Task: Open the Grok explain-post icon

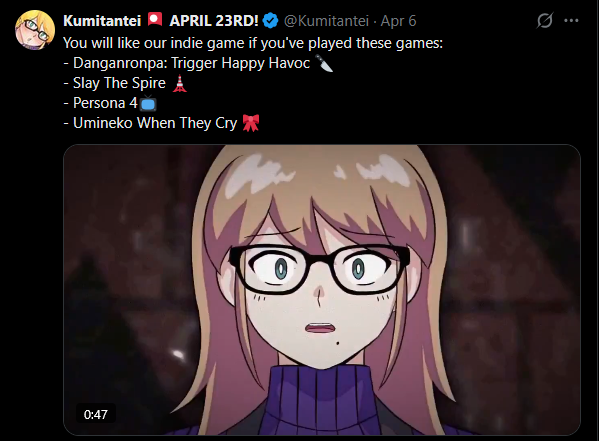Action: [x=544, y=21]
